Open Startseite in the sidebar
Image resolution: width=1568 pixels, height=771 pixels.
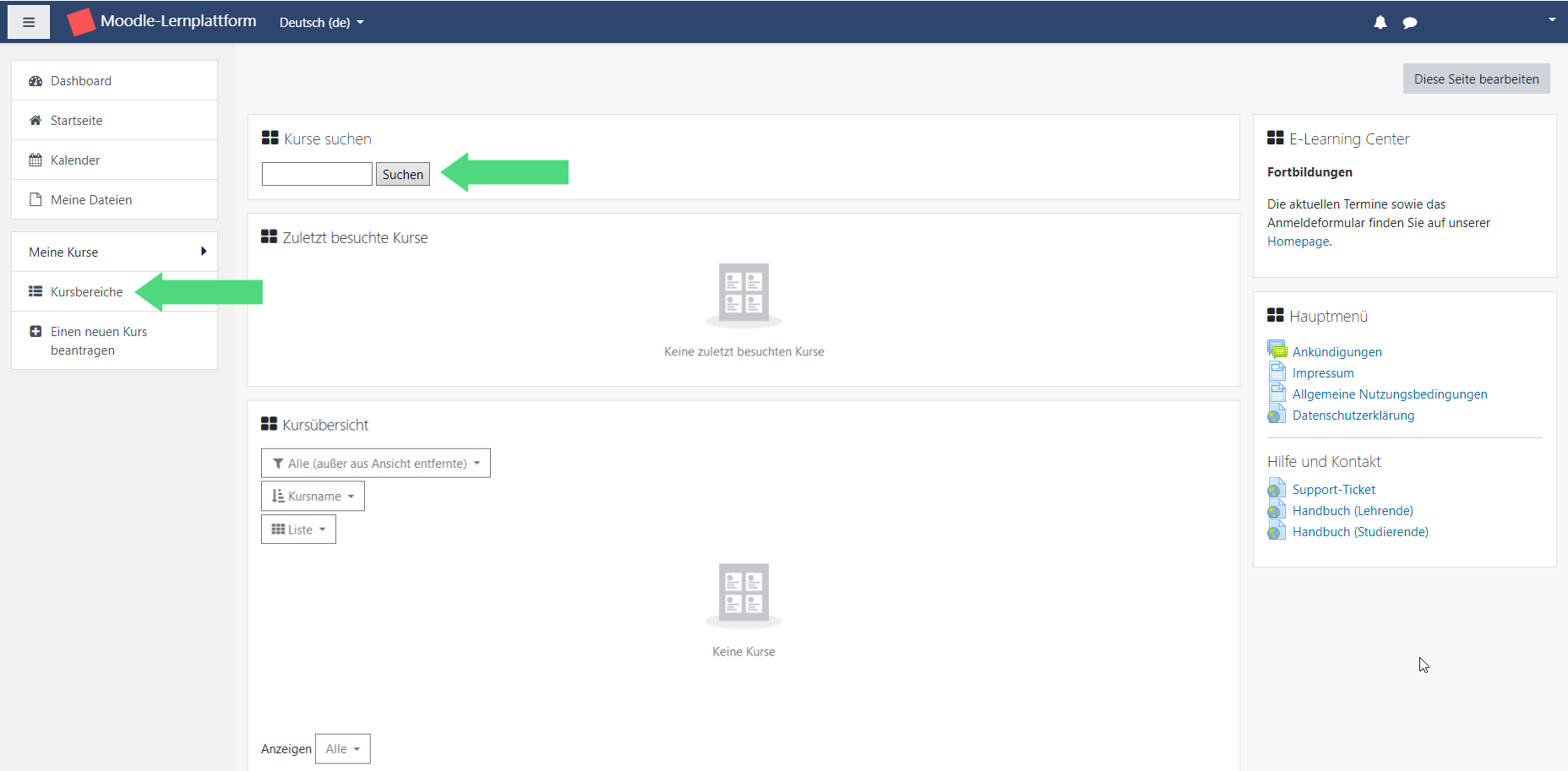pyautogui.click(x=114, y=121)
